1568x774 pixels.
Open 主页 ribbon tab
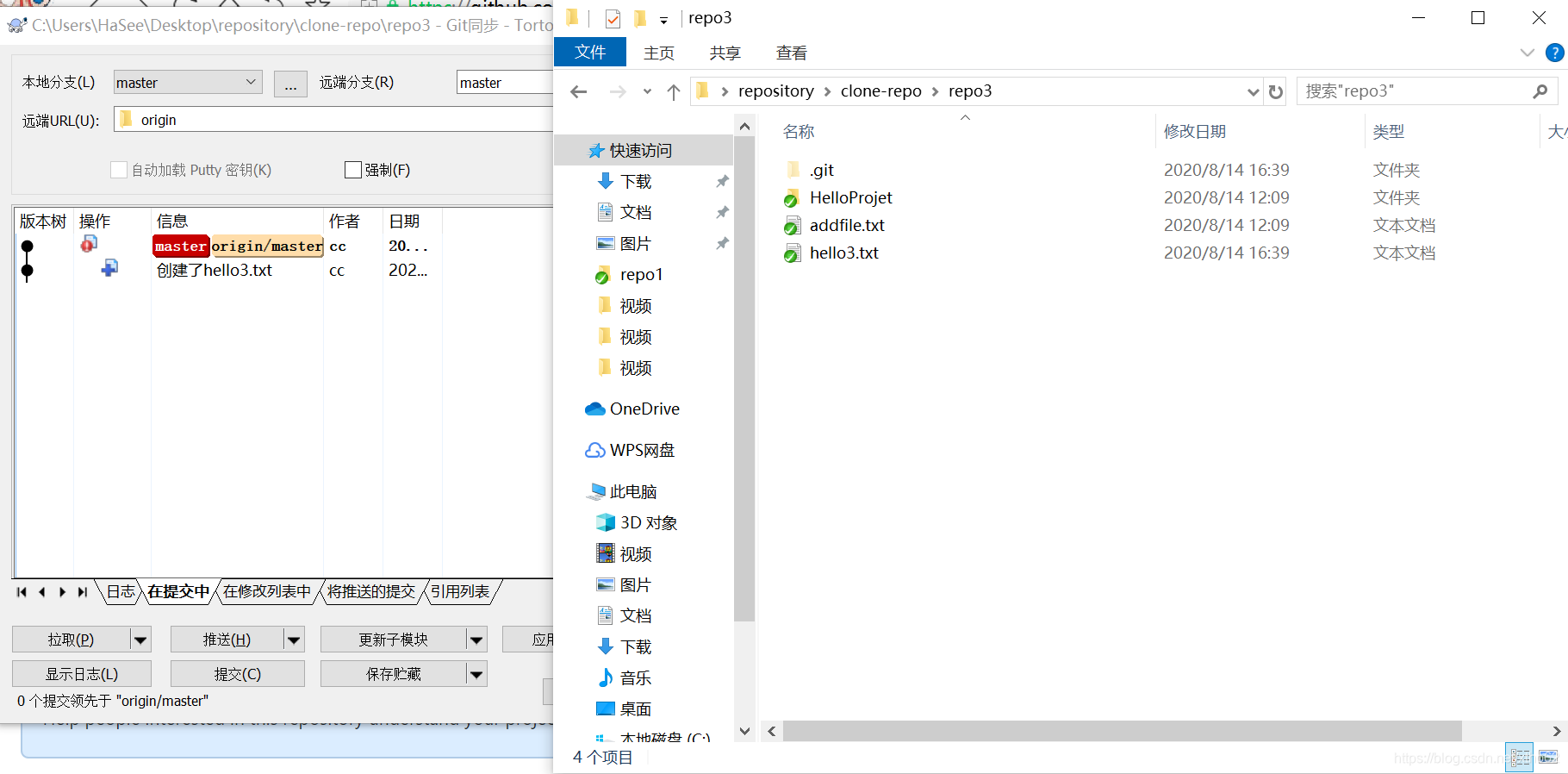tap(659, 53)
